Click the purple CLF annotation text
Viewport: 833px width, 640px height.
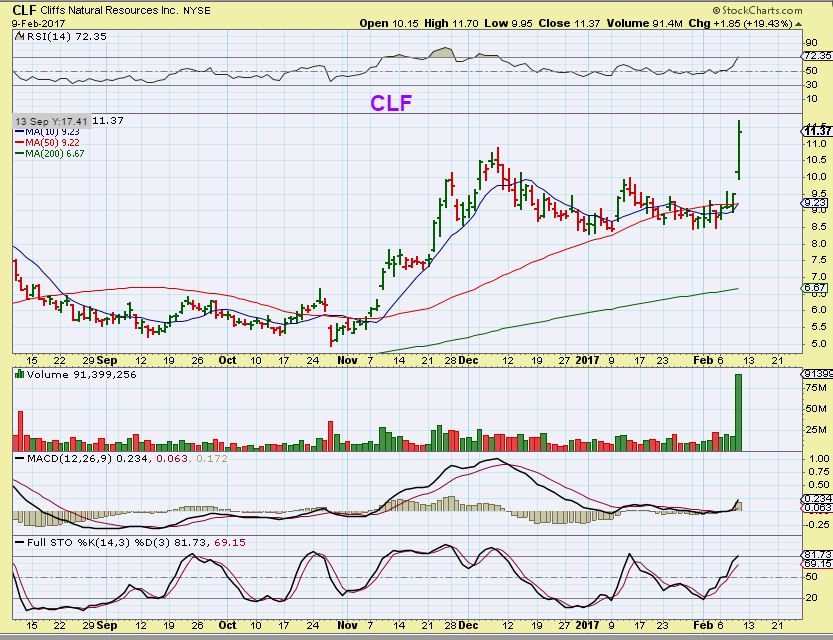[x=391, y=103]
